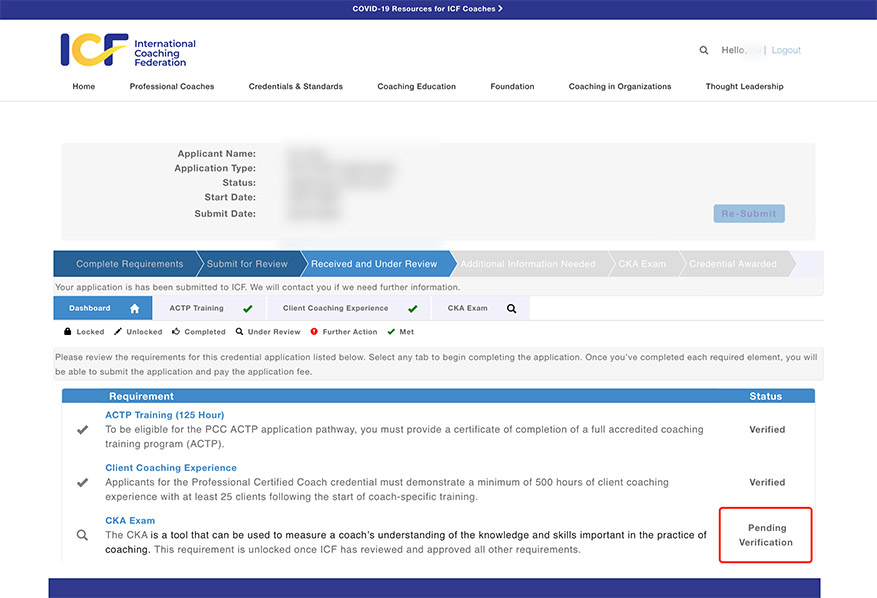Click magnifier icon beside CKA Exam requirement
The height and width of the screenshot is (598, 877).
point(83,535)
